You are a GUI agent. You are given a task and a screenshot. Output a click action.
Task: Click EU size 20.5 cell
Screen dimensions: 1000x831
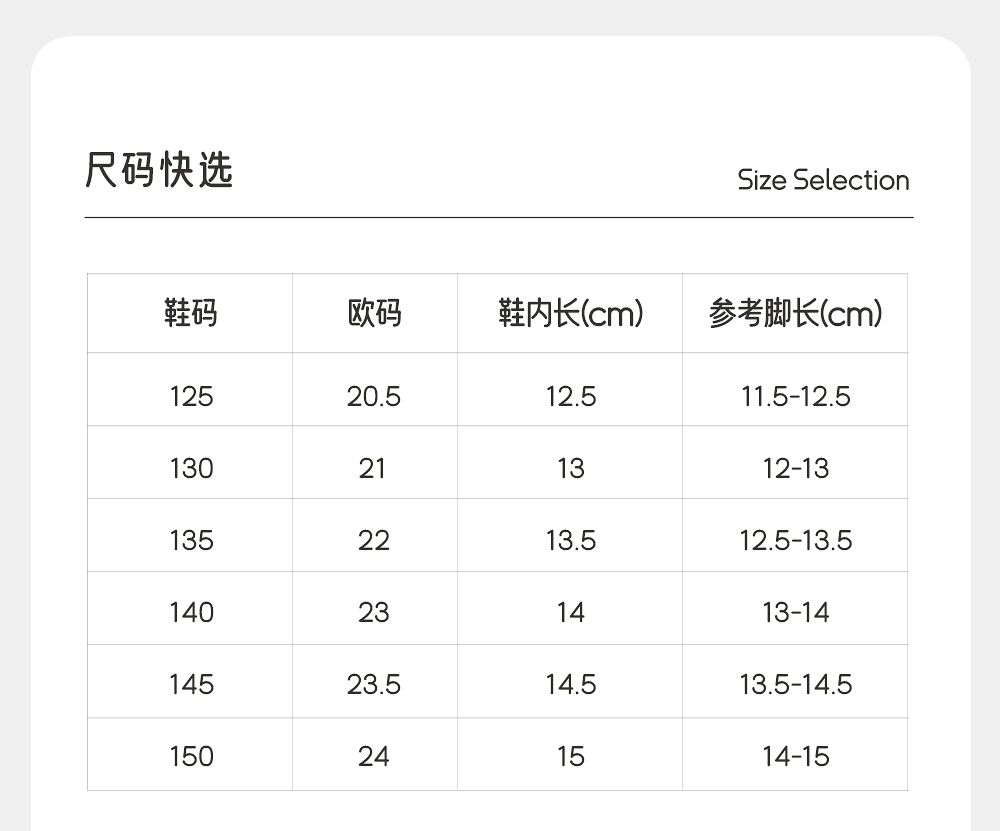(374, 397)
